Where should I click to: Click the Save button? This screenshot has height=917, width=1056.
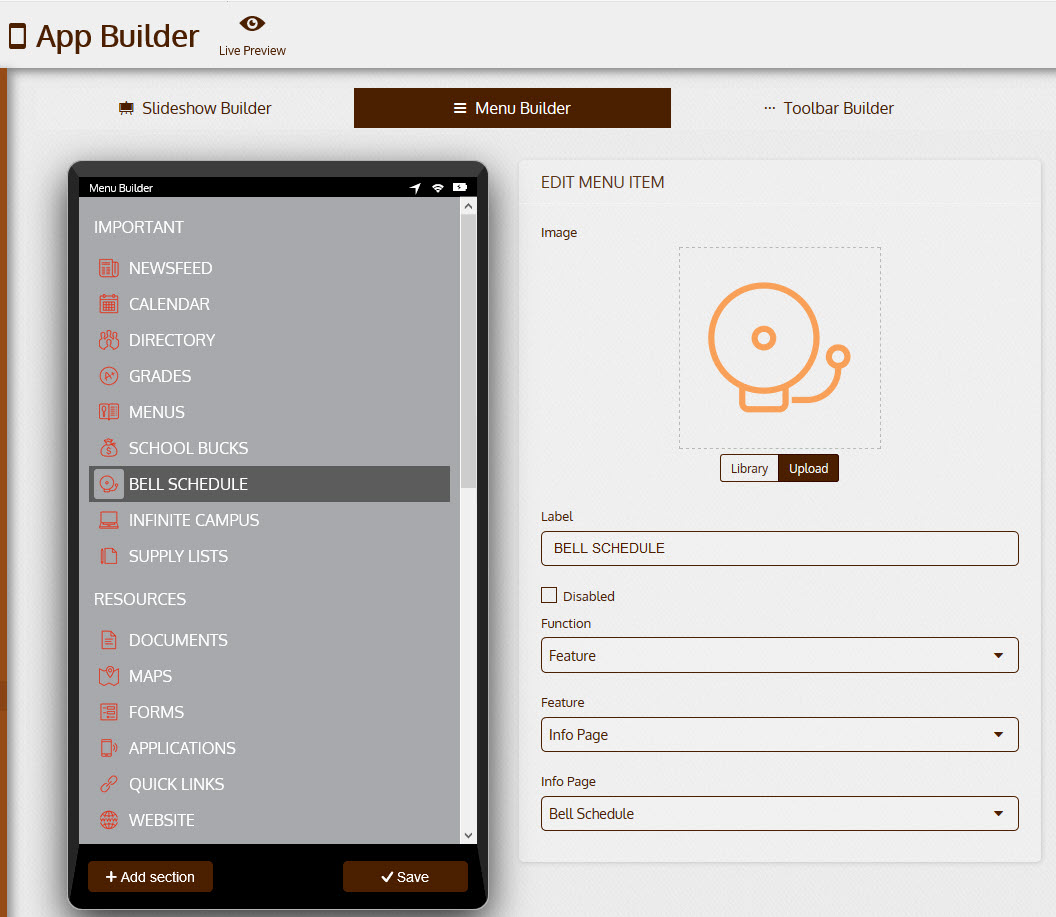(405, 877)
